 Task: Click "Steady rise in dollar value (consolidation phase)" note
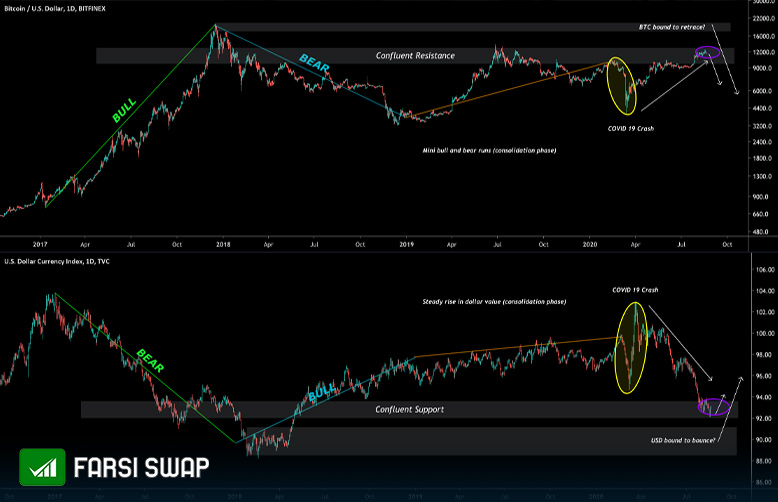point(494,302)
